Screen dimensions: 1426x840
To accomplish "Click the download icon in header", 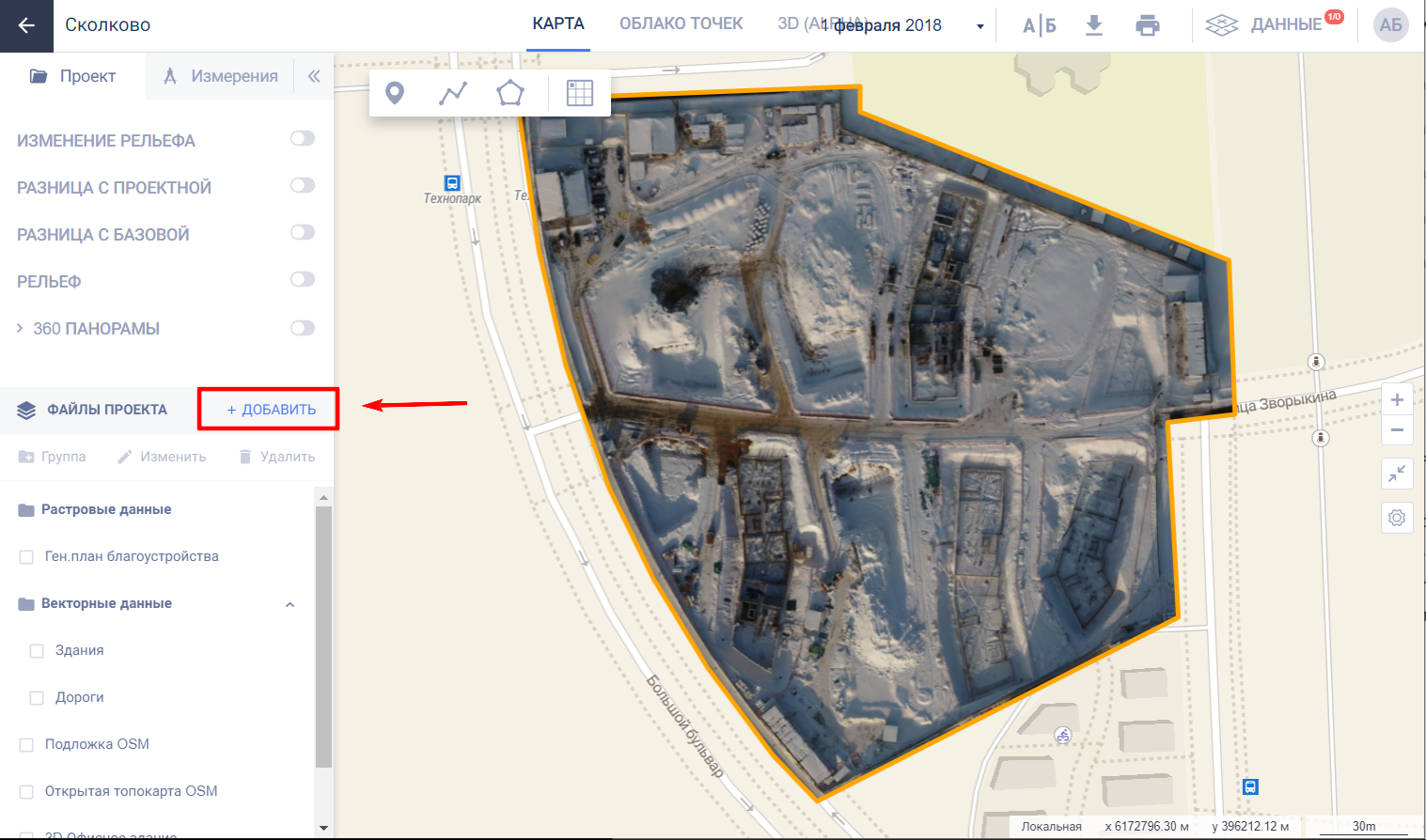I will click(x=1093, y=25).
